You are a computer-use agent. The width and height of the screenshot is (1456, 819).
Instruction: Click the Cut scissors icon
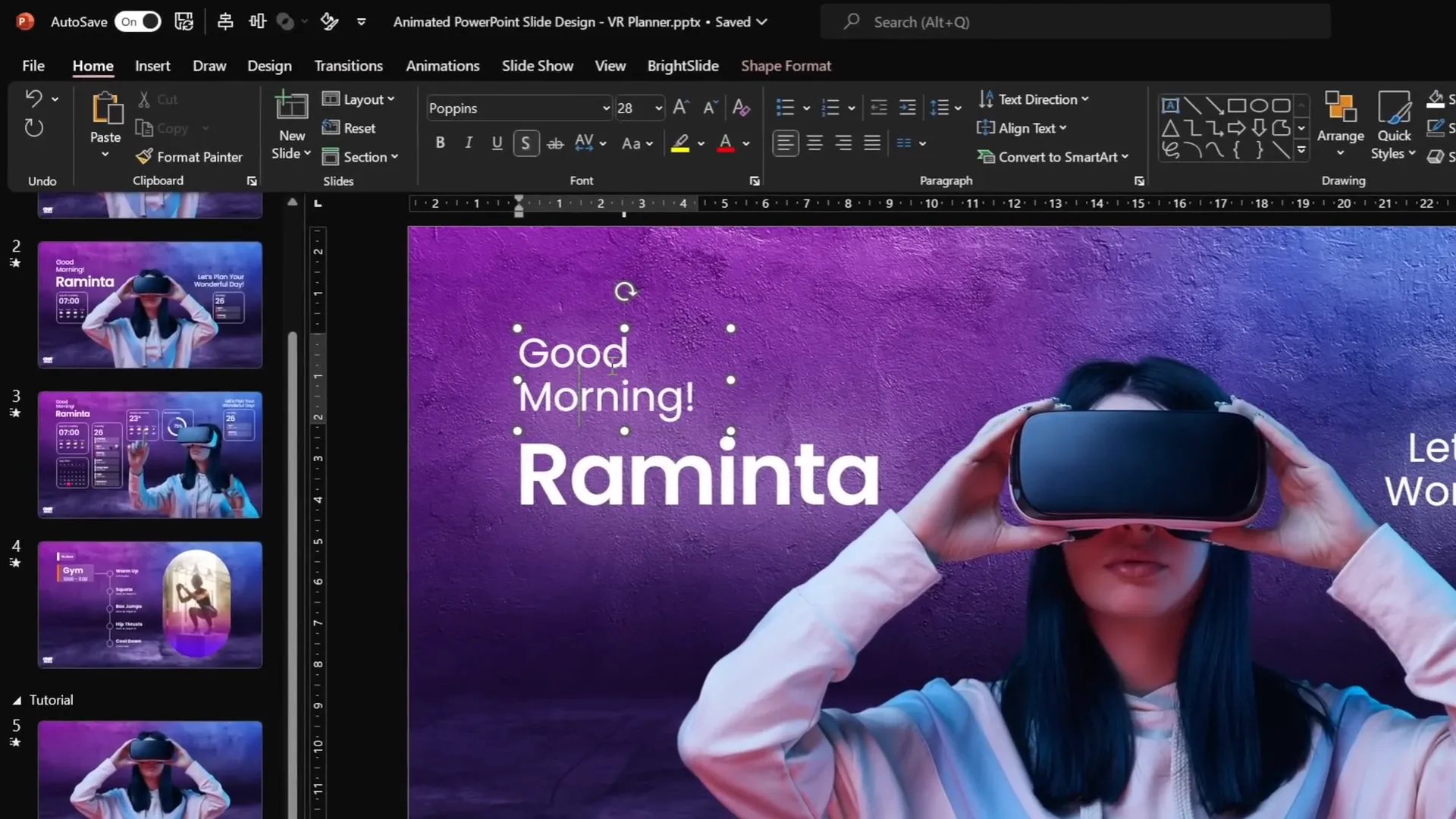click(x=144, y=99)
